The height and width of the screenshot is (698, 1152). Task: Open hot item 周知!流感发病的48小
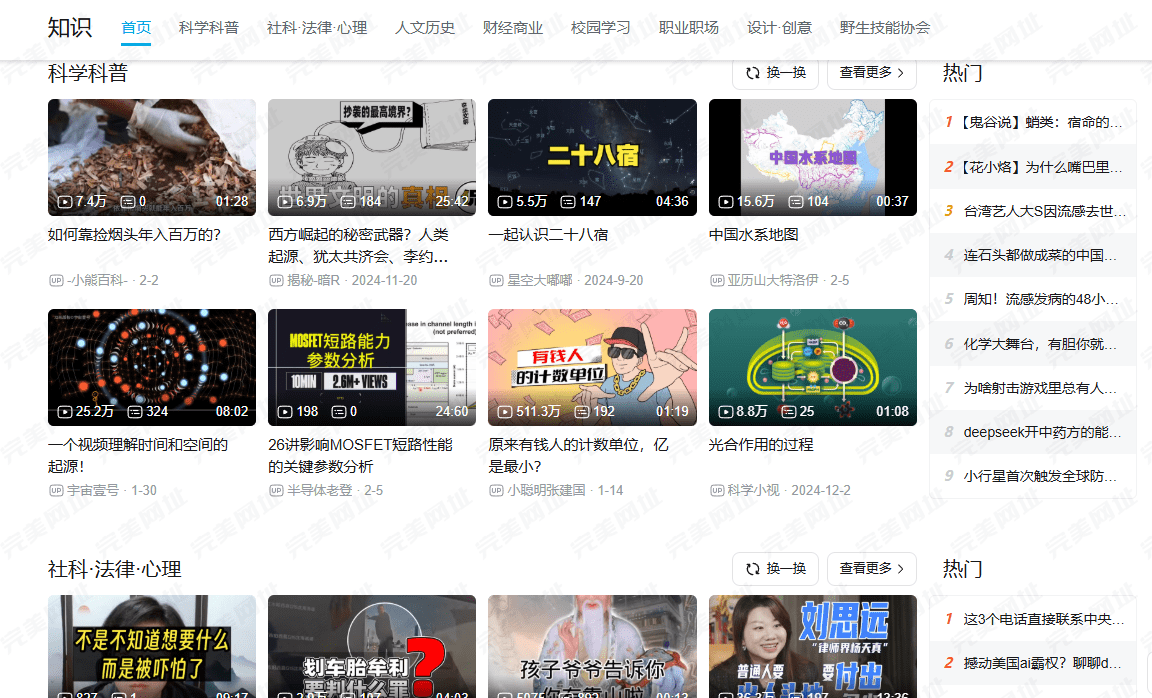(1033, 299)
